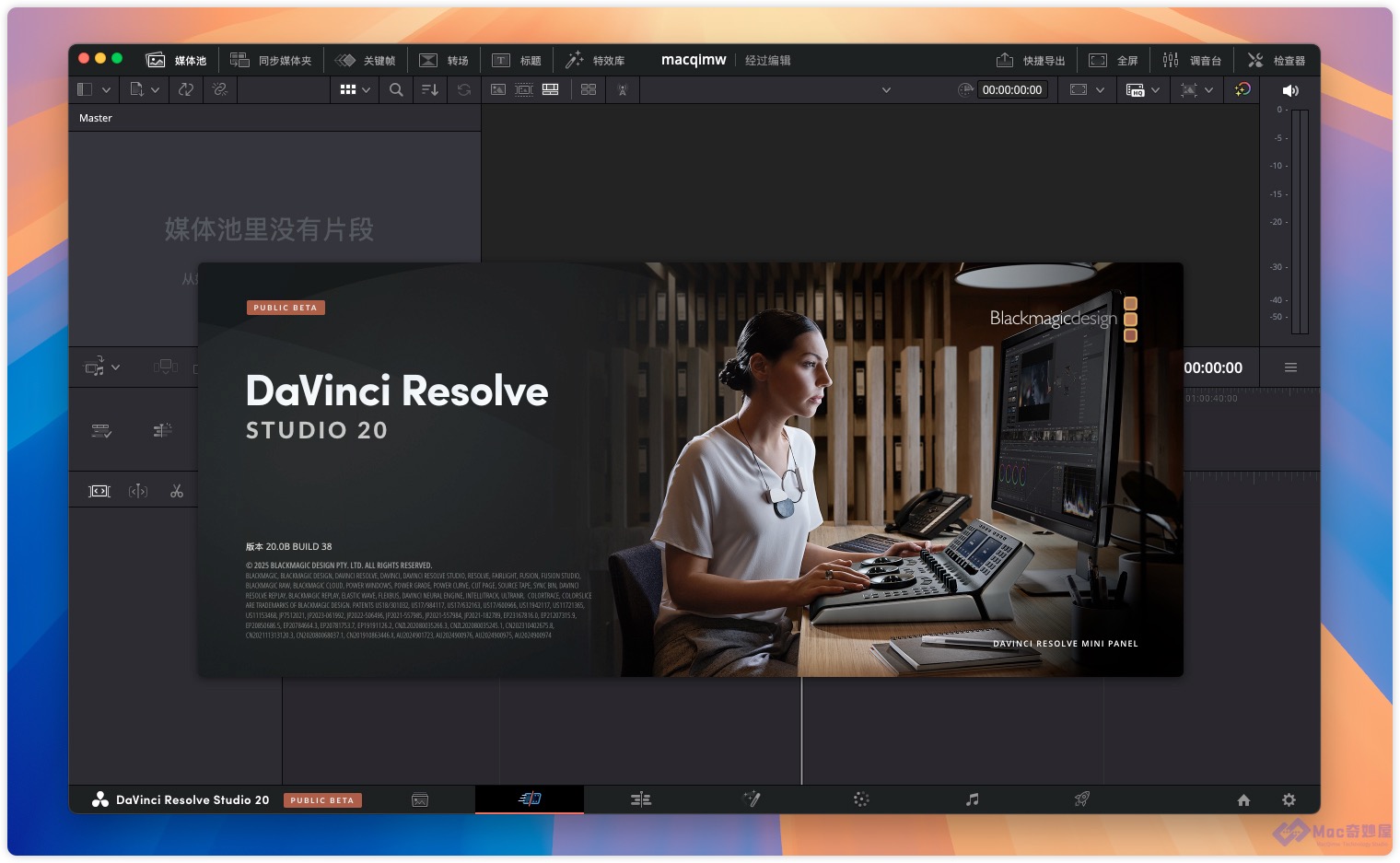Open the 同步媒体夹 Sync Bin panel
Image resolution: width=1400 pixels, height=863 pixels.
[x=271, y=60]
